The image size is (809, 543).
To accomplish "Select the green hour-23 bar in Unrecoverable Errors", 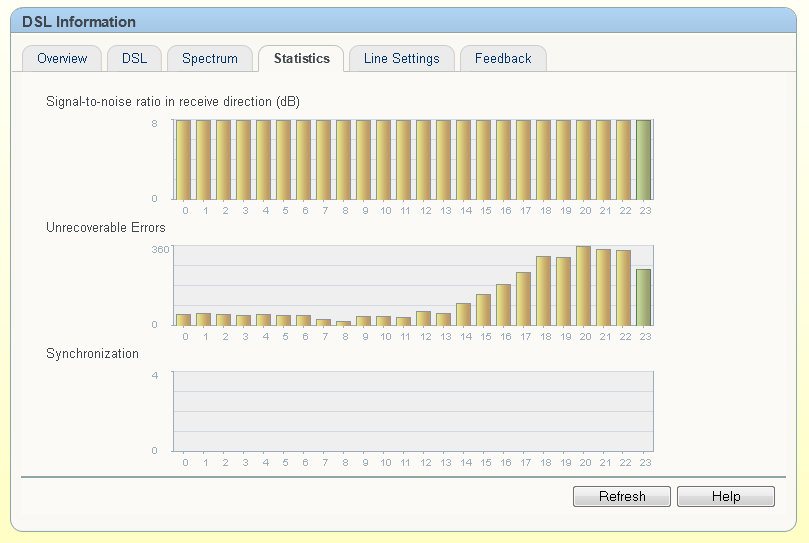I will point(644,297).
